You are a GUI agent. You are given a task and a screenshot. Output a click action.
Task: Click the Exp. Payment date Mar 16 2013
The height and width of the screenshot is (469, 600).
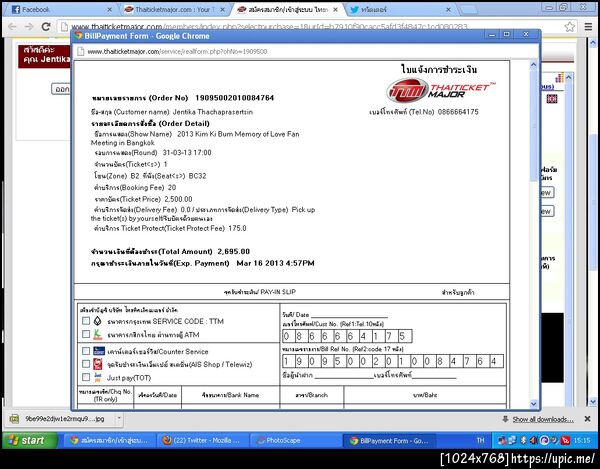point(275,263)
